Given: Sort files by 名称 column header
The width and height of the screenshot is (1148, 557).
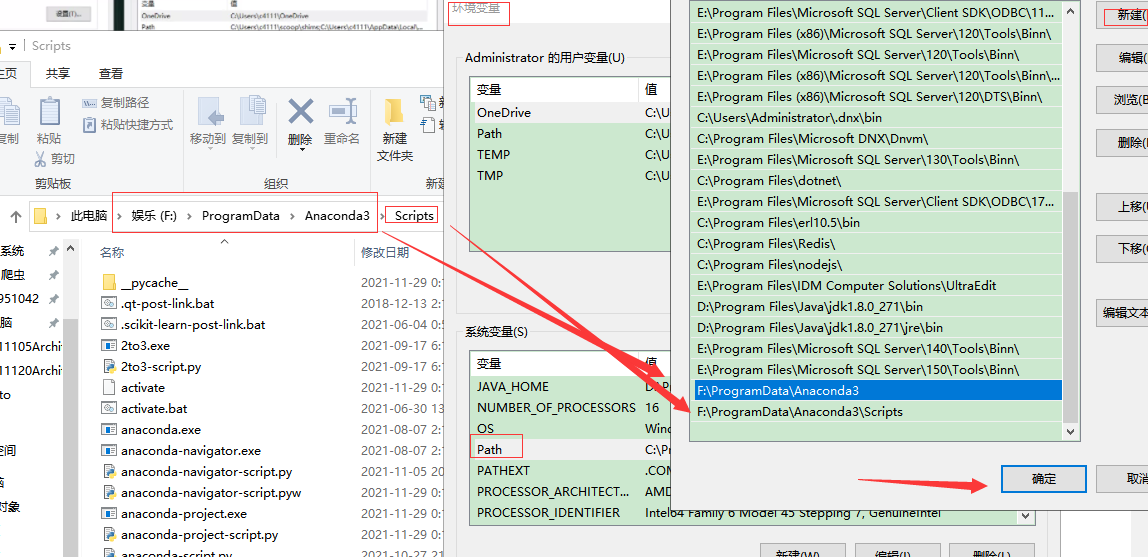Looking at the screenshot, I should [x=112, y=253].
